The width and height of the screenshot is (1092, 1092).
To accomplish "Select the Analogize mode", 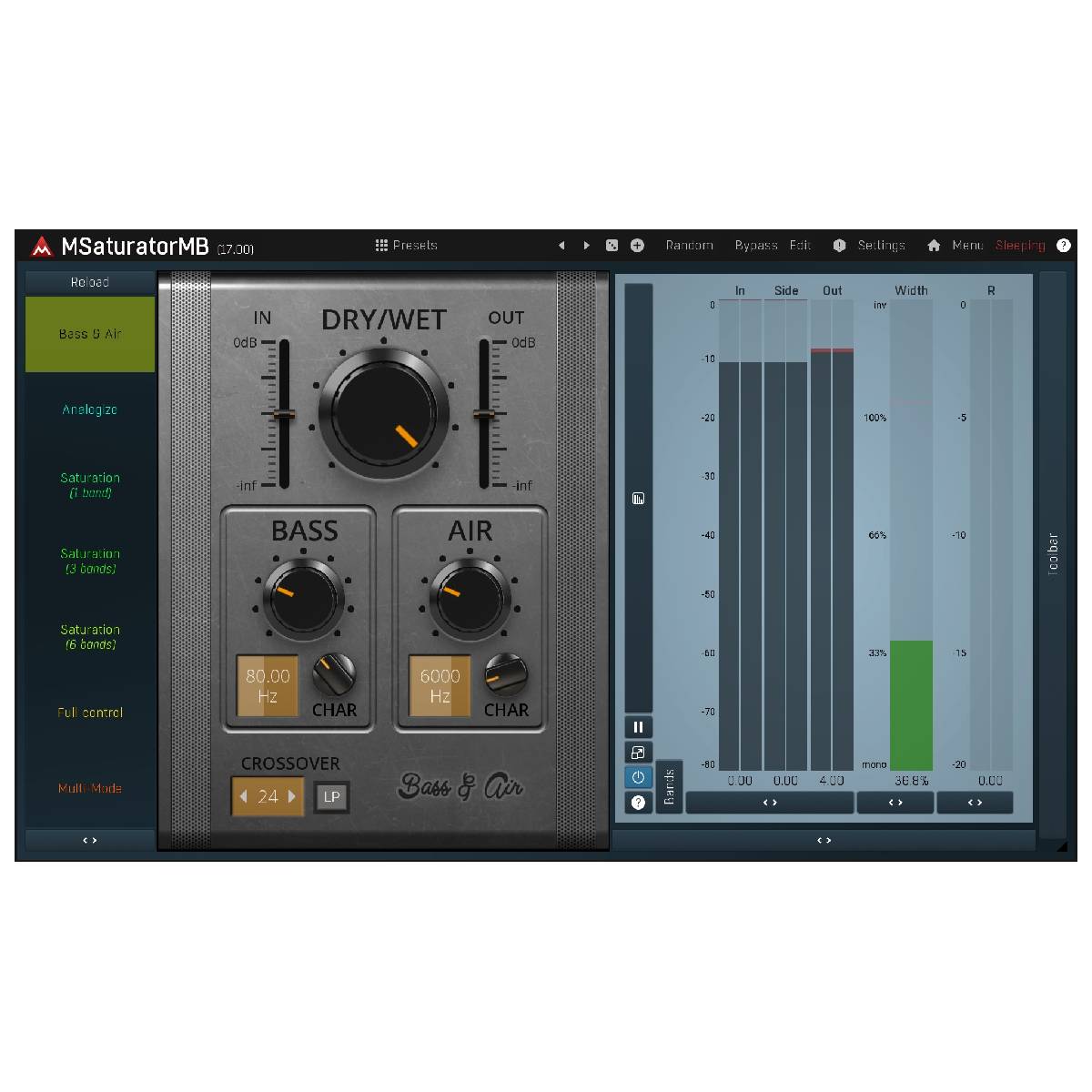I will [x=90, y=409].
